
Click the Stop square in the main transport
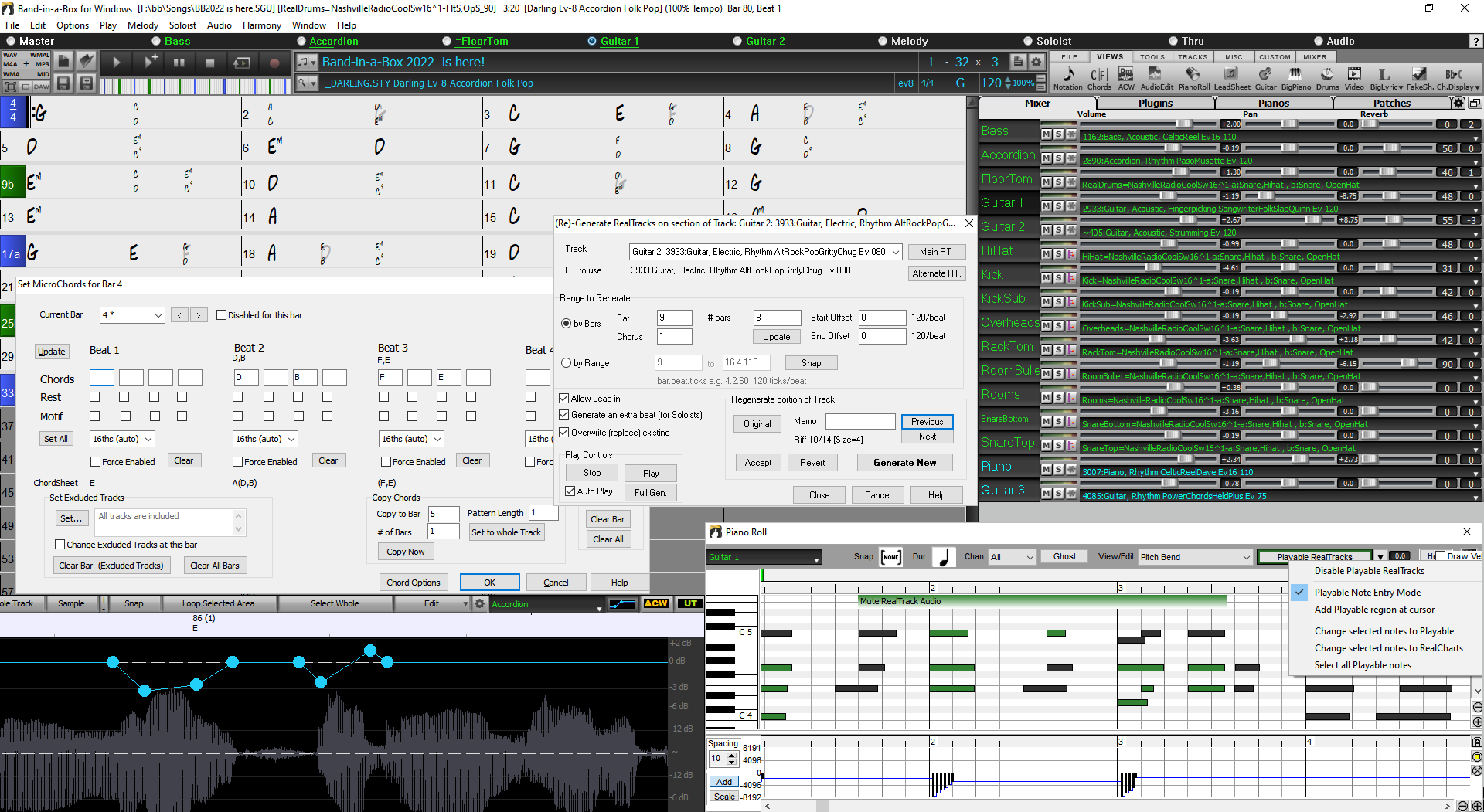coord(209,63)
